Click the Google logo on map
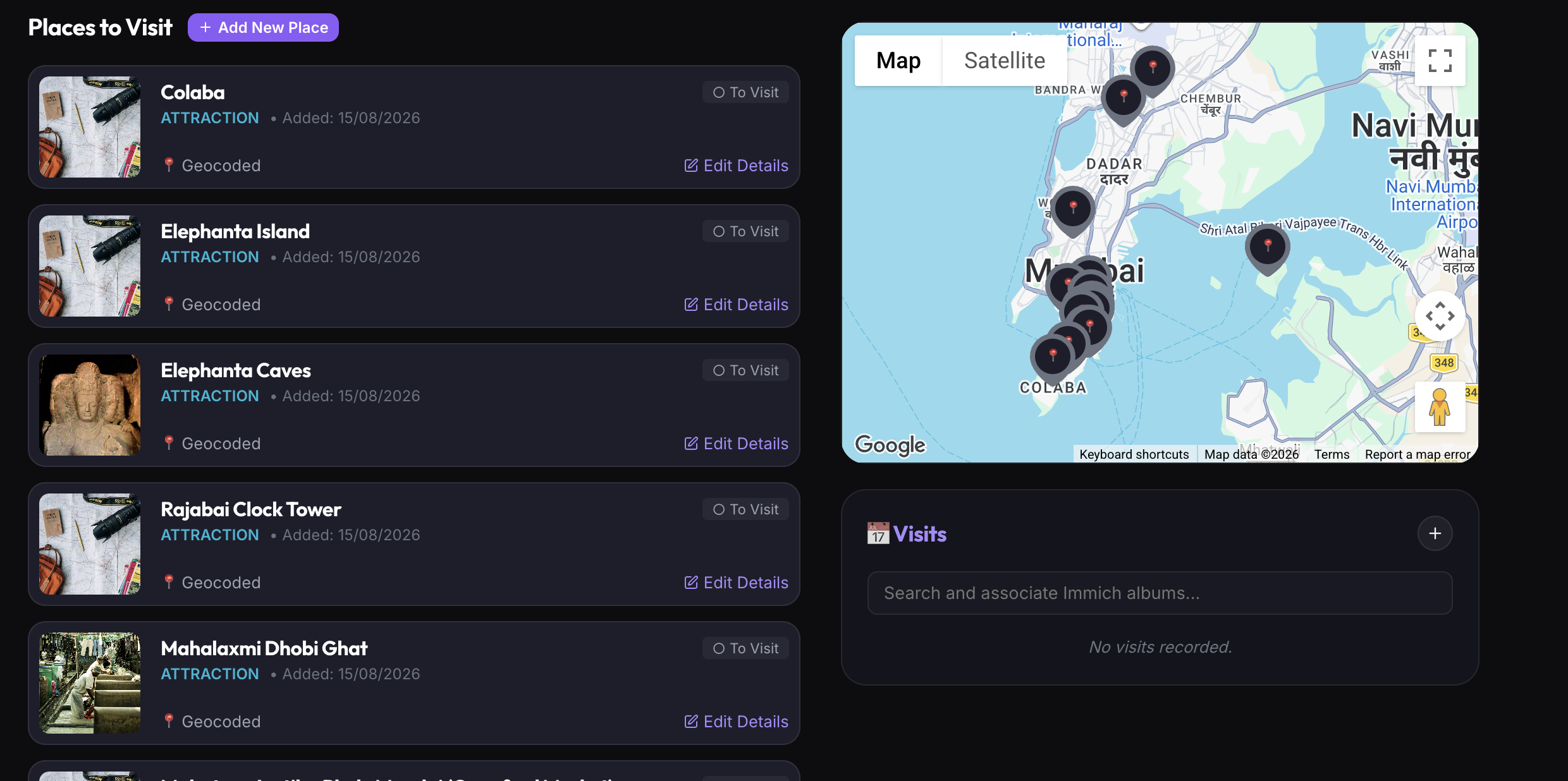 click(x=890, y=445)
